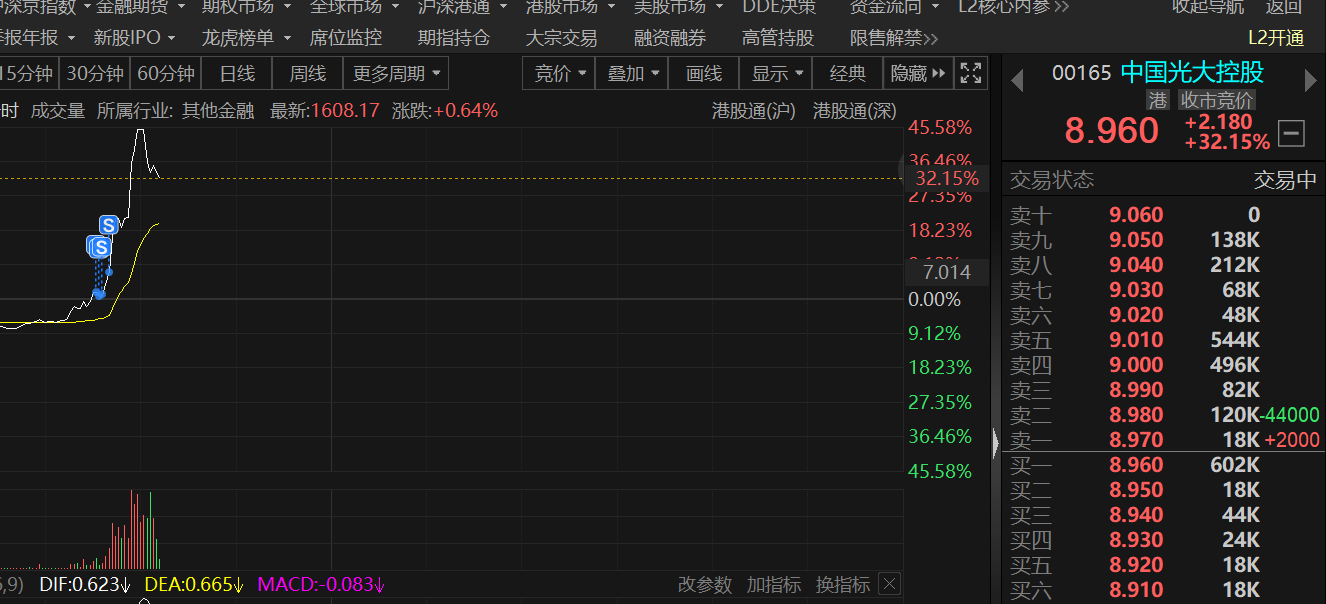Open 金融期货 dropdown menu
Image resolution: width=1326 pixels, height=604 pixels.
pyautogui.click(x=140, y=7)
